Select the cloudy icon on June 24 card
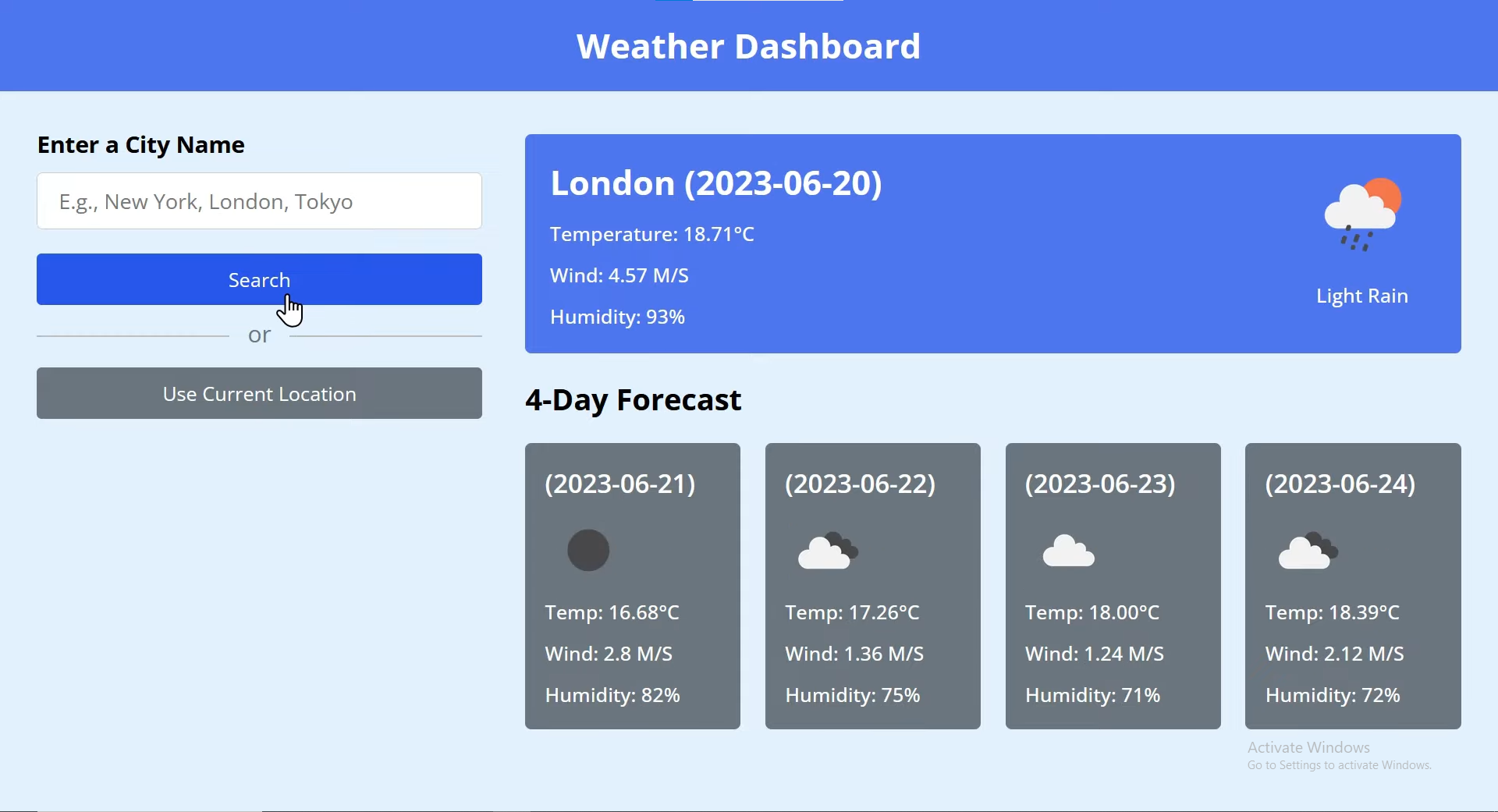 (1308, 551)
